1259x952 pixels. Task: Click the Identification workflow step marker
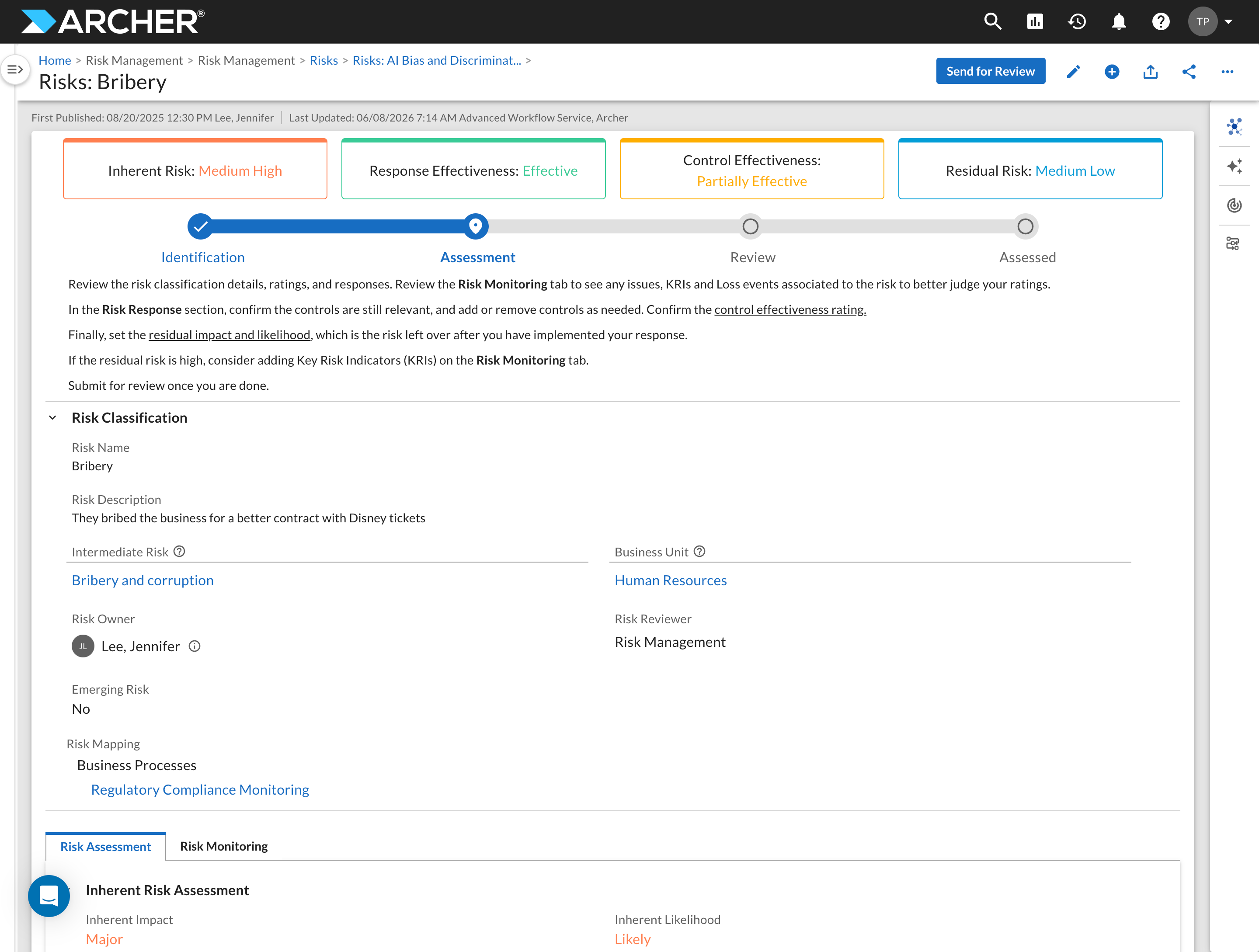tap(200, 226)
